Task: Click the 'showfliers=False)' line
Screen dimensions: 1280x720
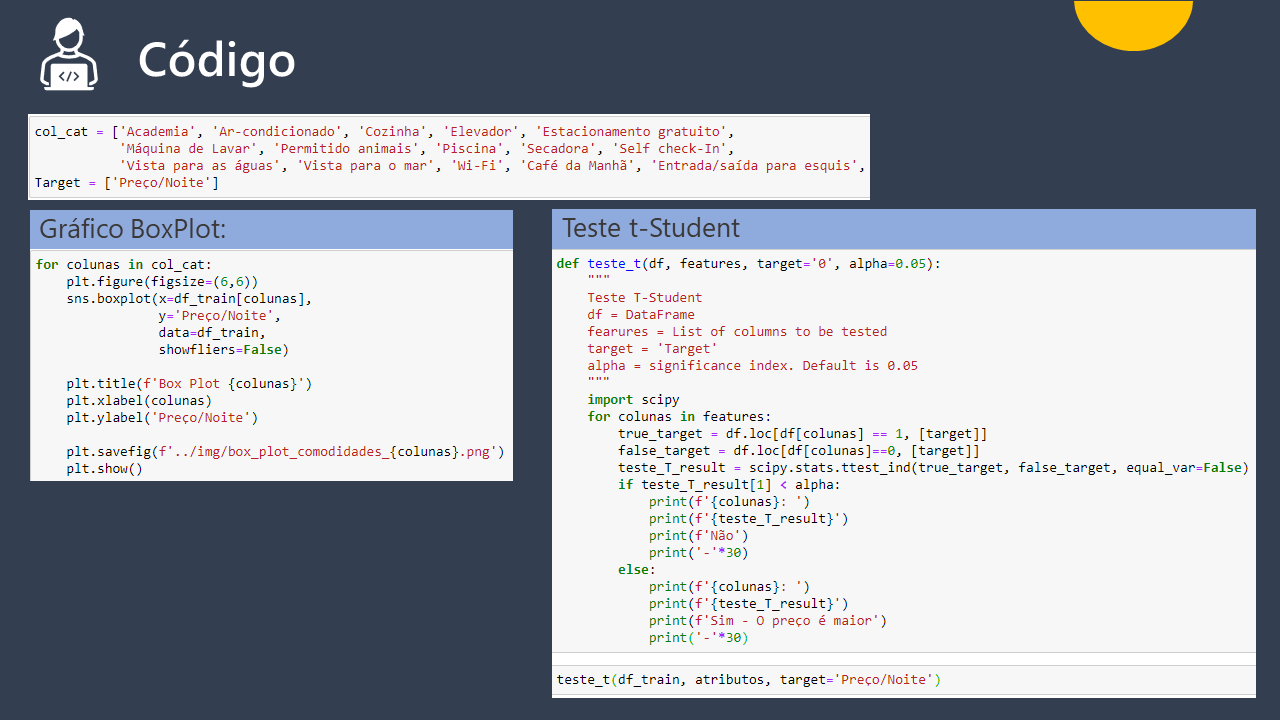Action: click(223, 349)
